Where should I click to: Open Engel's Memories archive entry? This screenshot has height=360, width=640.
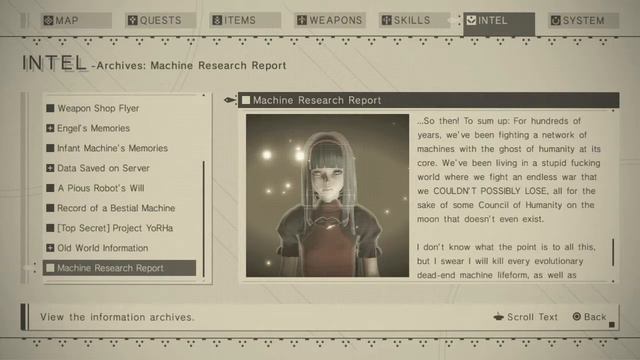click(119, 128)
